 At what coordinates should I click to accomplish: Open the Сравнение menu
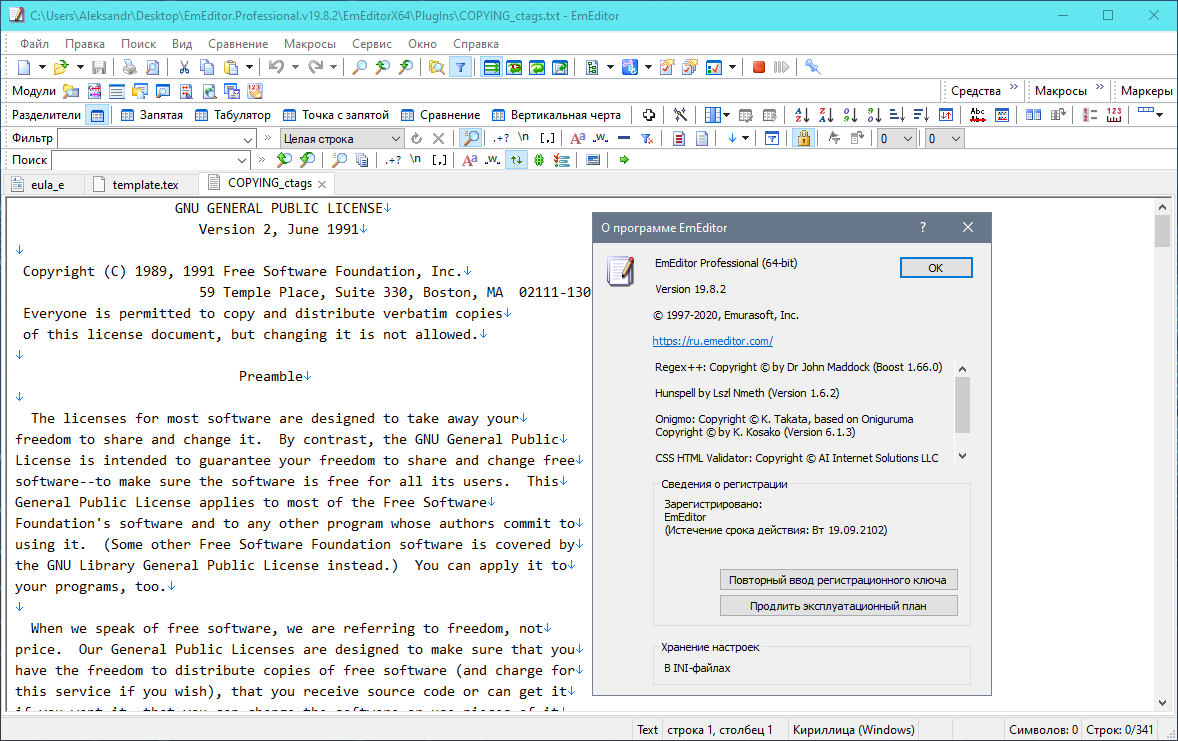[238, 44]
